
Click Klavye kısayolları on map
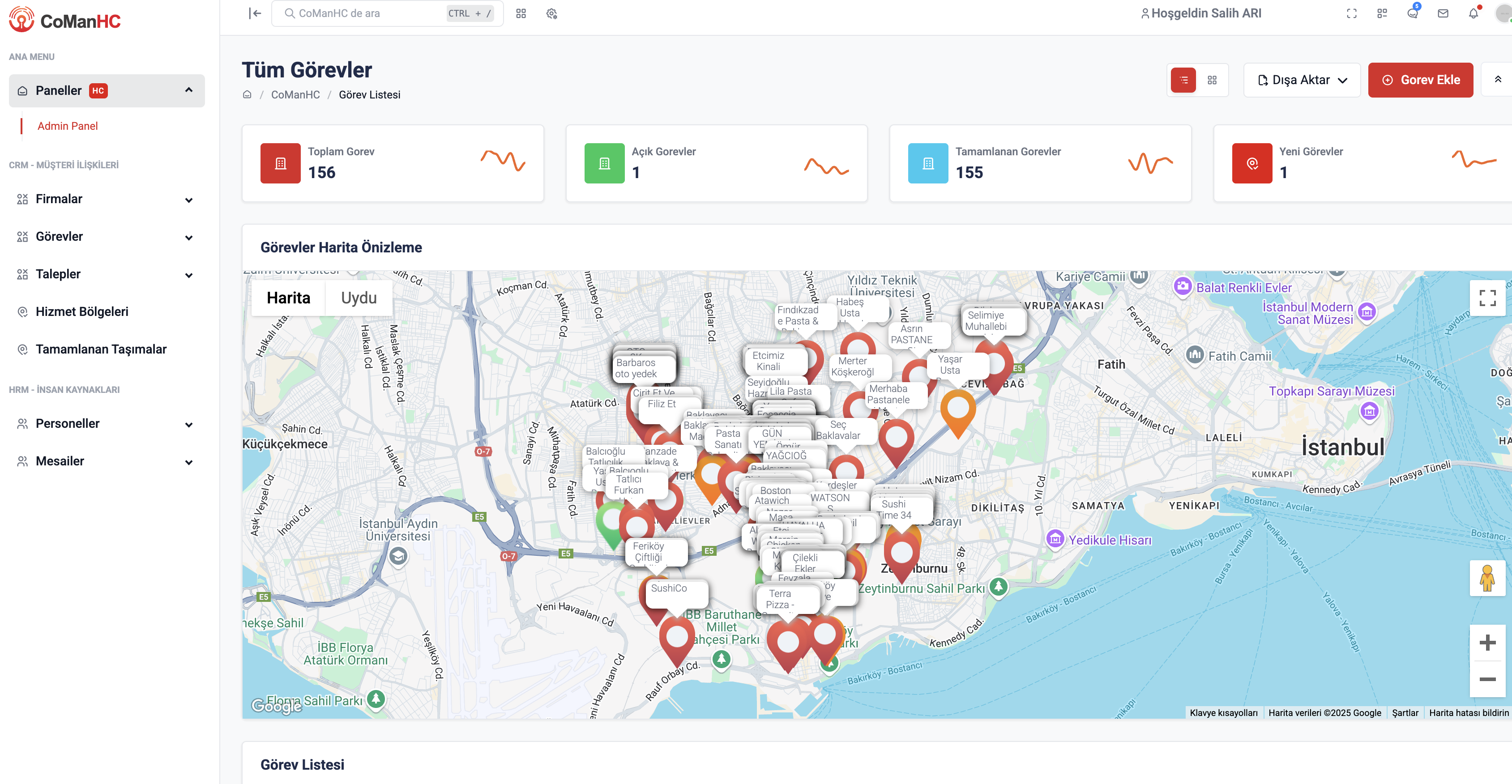[x=1223, y=712]
